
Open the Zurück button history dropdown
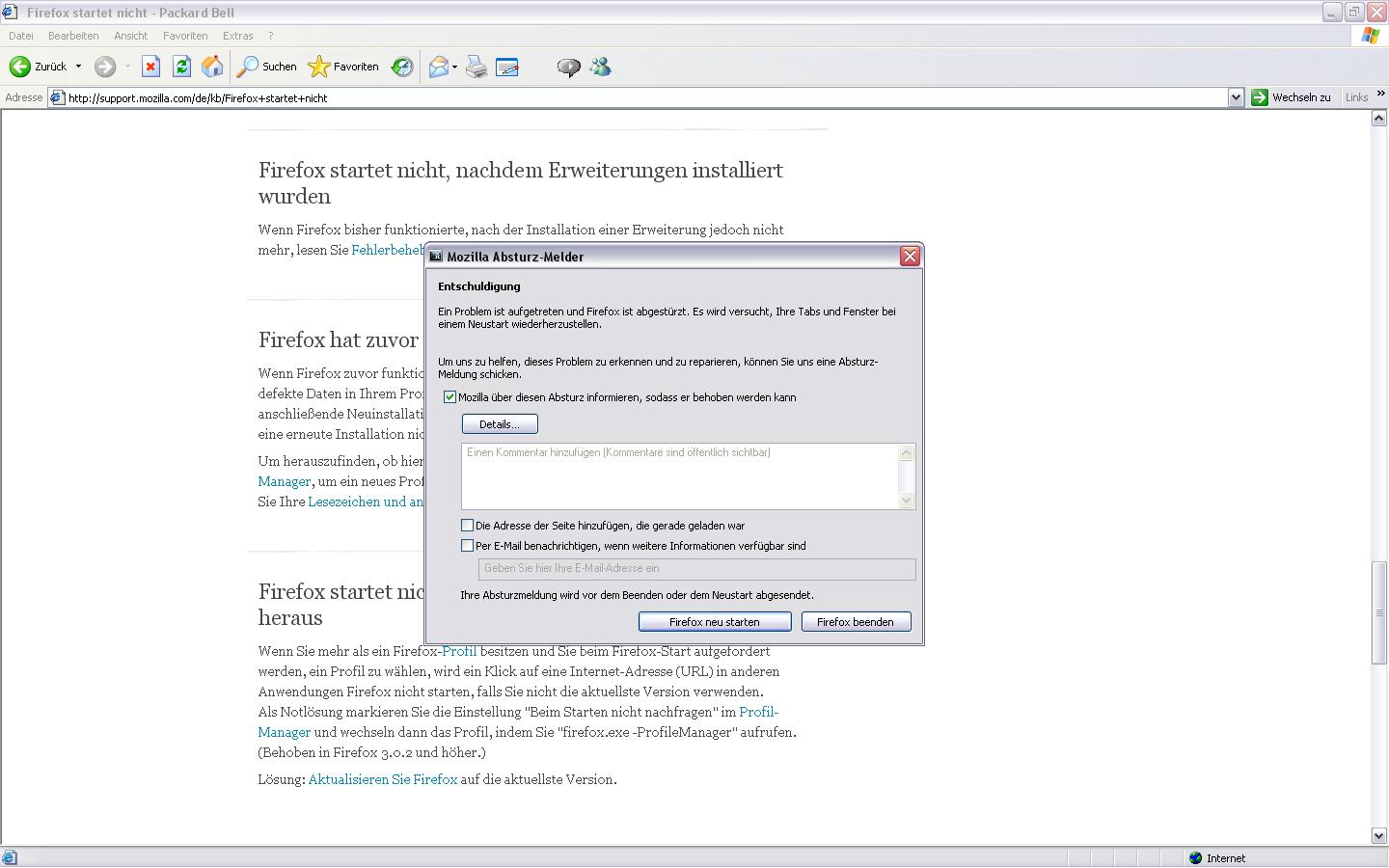pyautogui.click(x=79, y=67)
